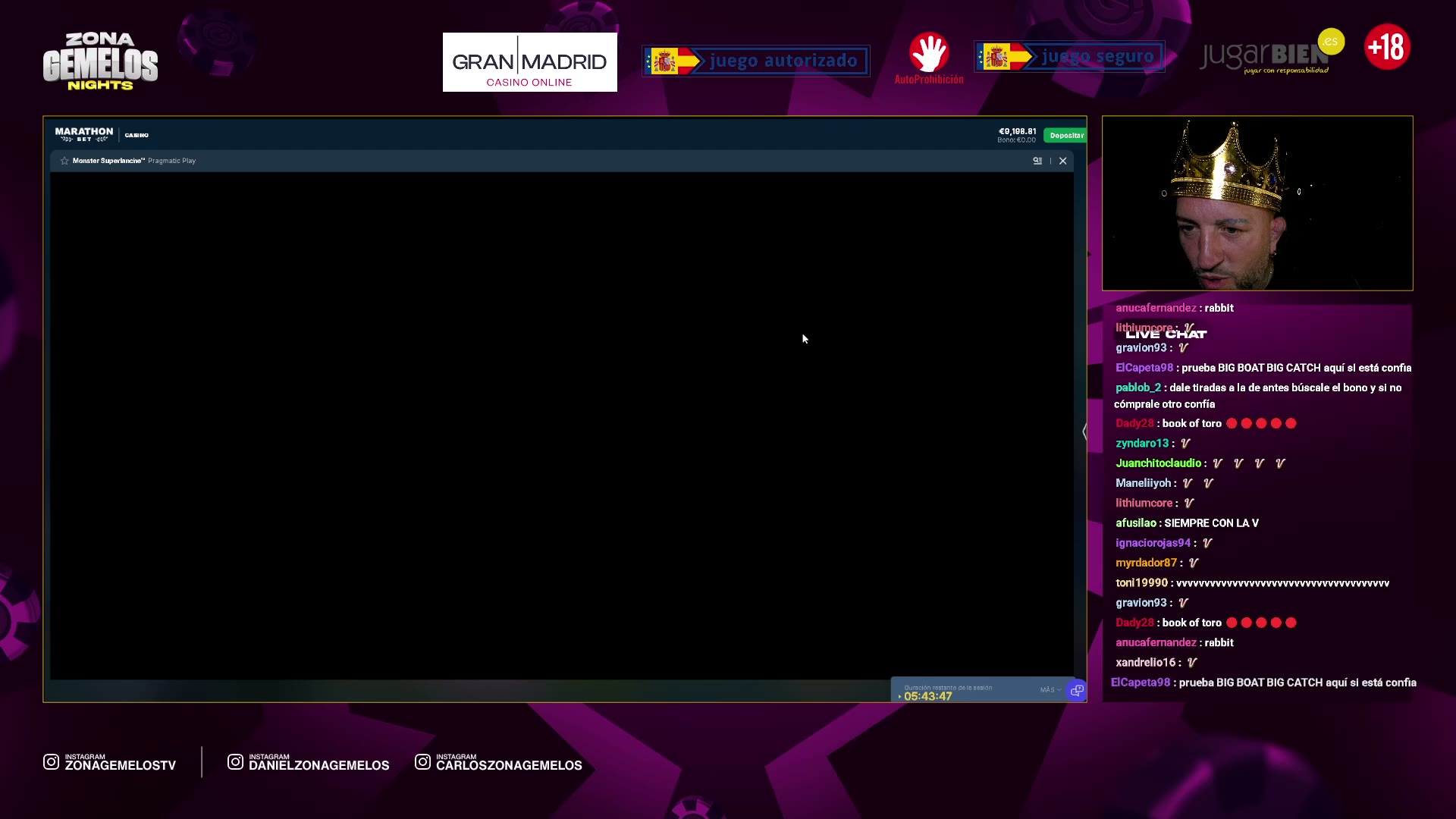The image size is (1456, 819).
Task: Click the username pablob_2 in chat
Action: click(x=1138, y=388)
